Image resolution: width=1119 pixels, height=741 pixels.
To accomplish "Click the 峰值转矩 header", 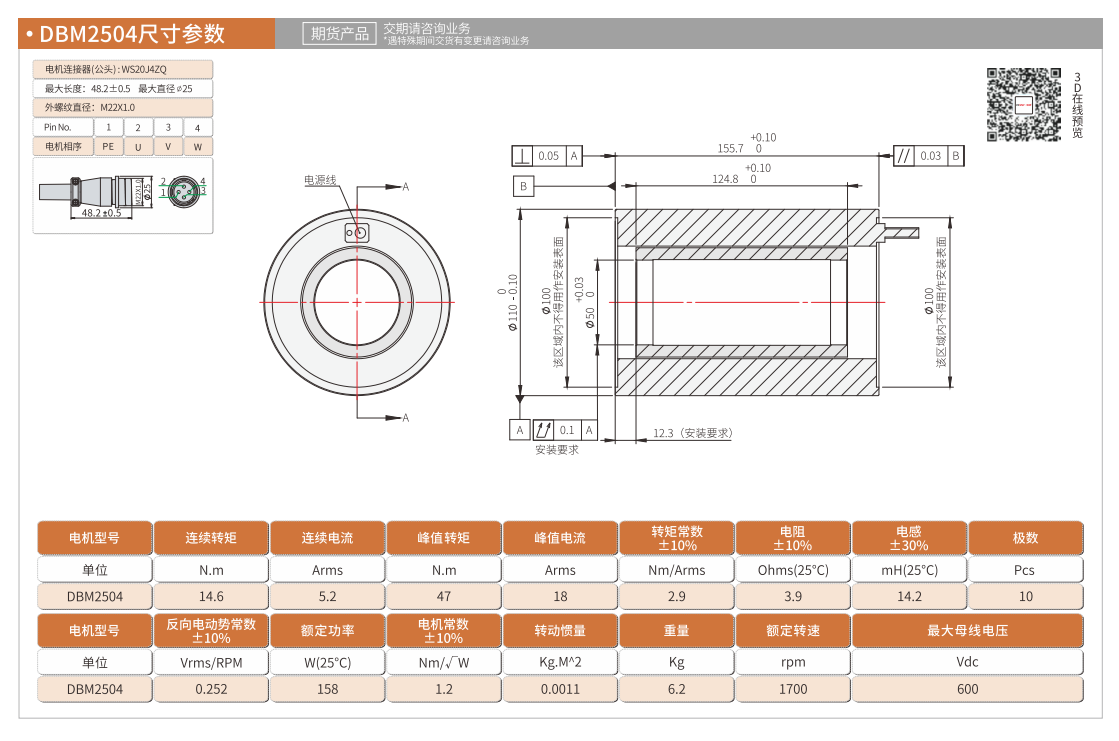I will (x=444, y=538).
